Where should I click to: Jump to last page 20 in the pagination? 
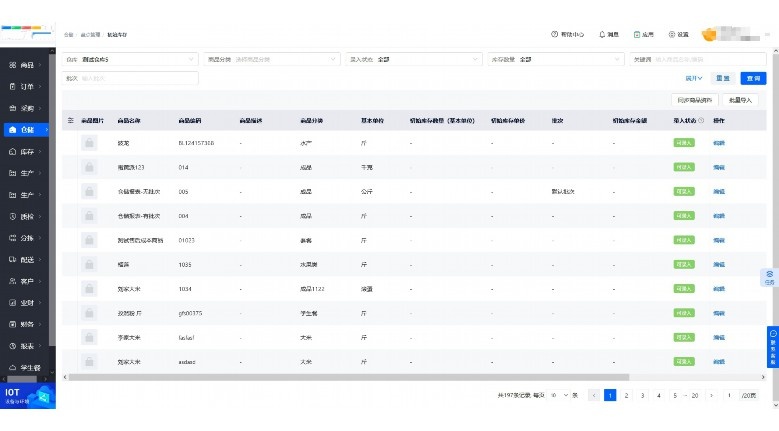pyautogui.click(x=695, y=395)
